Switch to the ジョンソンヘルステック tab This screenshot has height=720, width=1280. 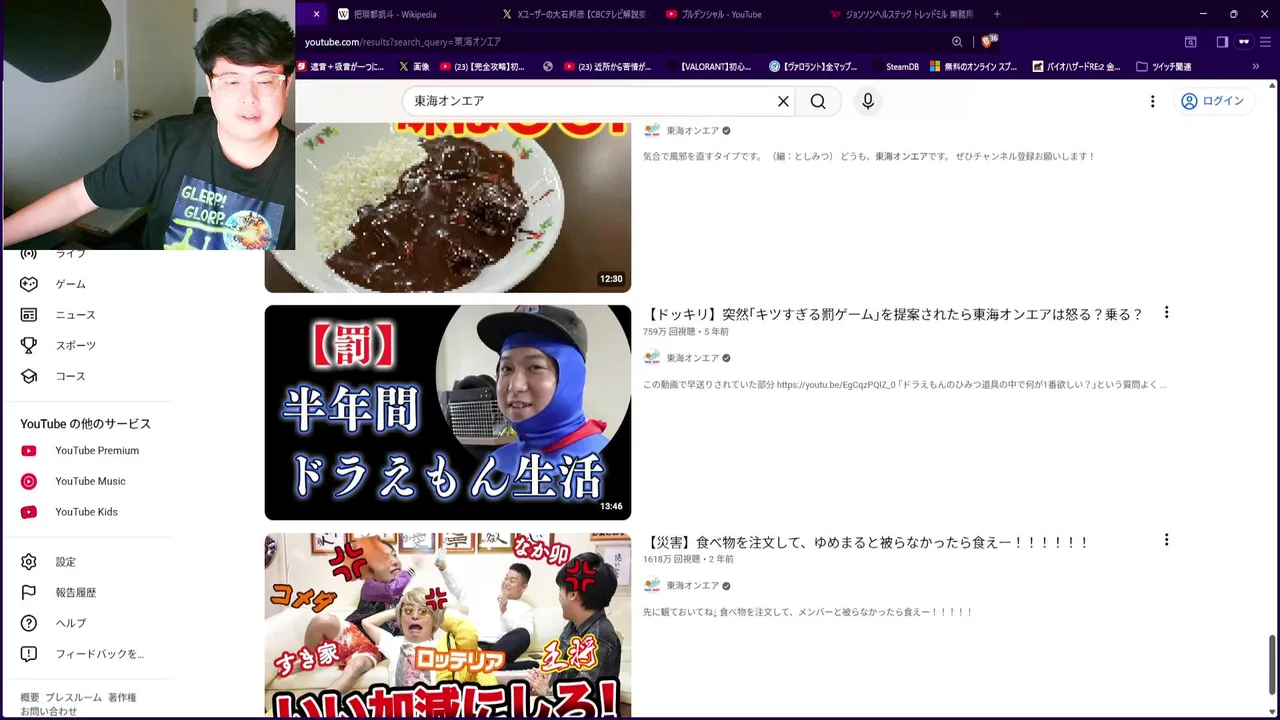(902, 14)
